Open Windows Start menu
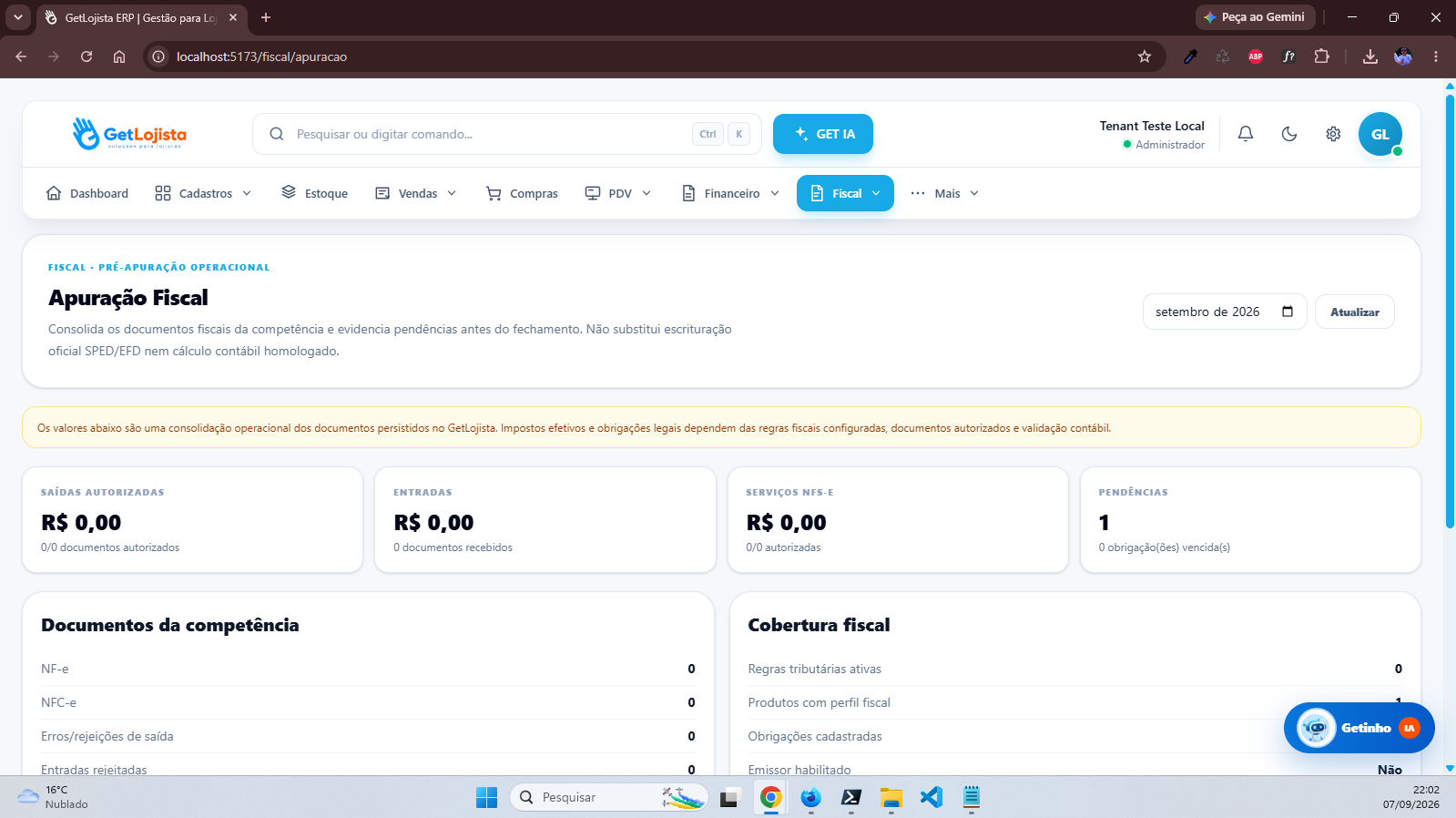 coord(487,797)
